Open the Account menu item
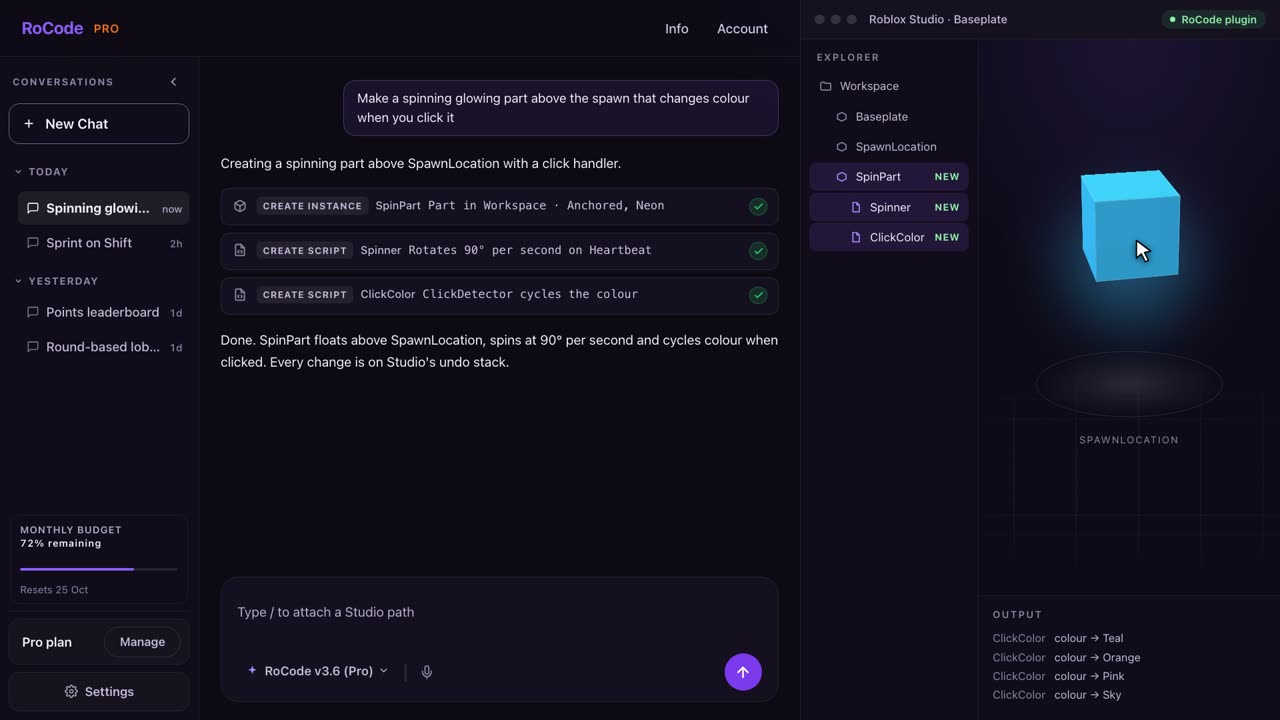The width and height of the screenshot is (1280, 720). pyautogui.click(x=742, y=29)
